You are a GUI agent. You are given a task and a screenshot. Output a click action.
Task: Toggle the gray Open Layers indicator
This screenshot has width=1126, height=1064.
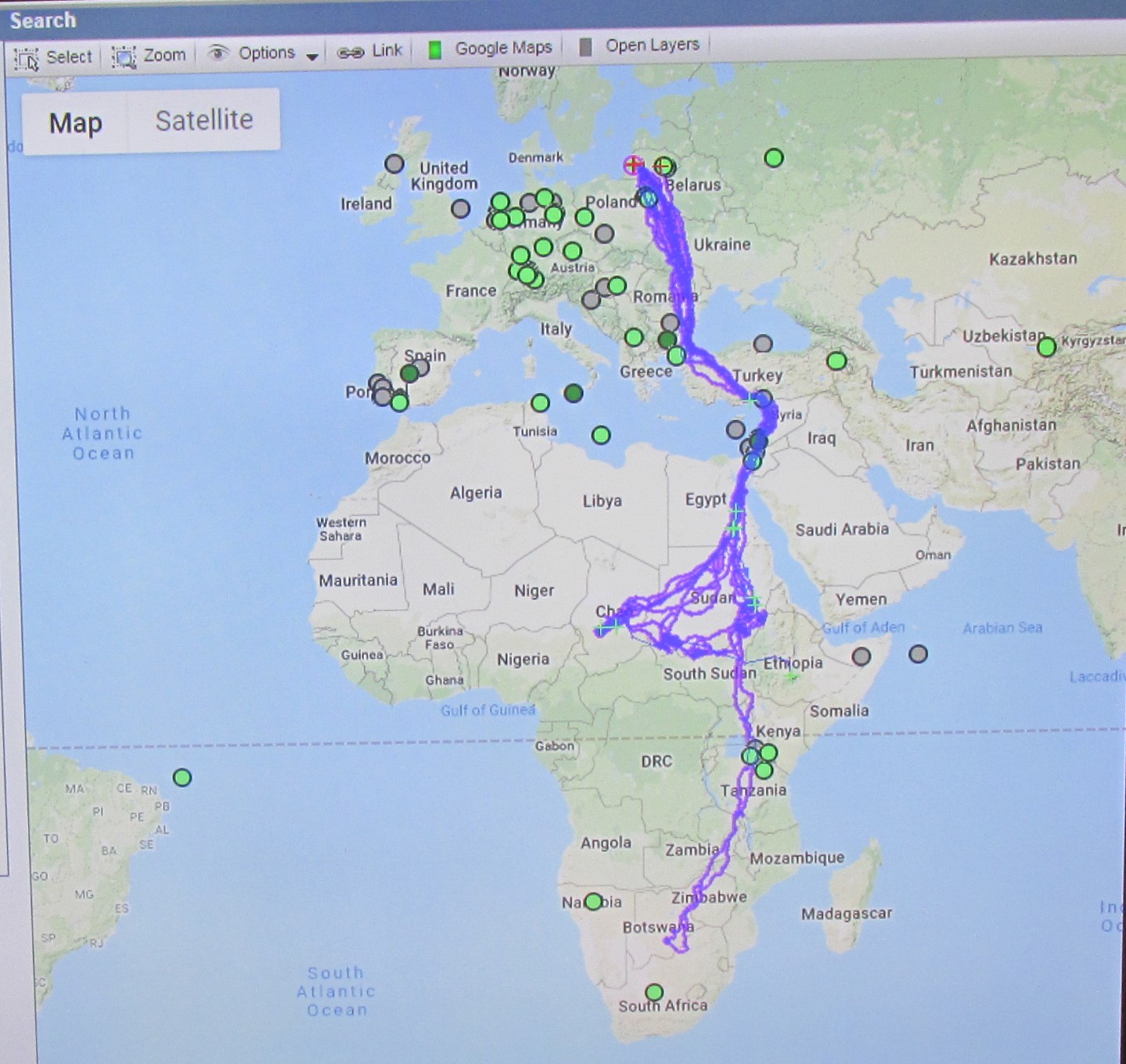coord(585,47)
